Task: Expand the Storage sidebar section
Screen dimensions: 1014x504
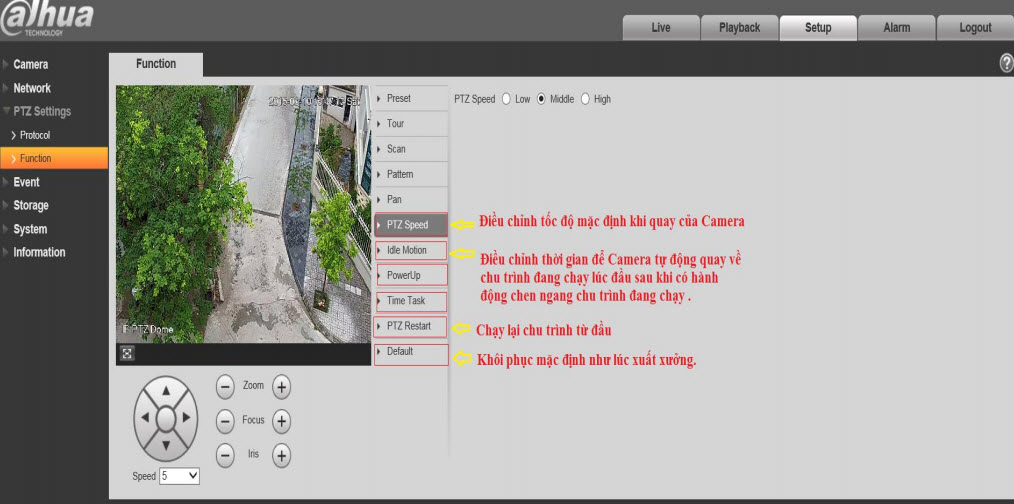Action: click(30, 205)
